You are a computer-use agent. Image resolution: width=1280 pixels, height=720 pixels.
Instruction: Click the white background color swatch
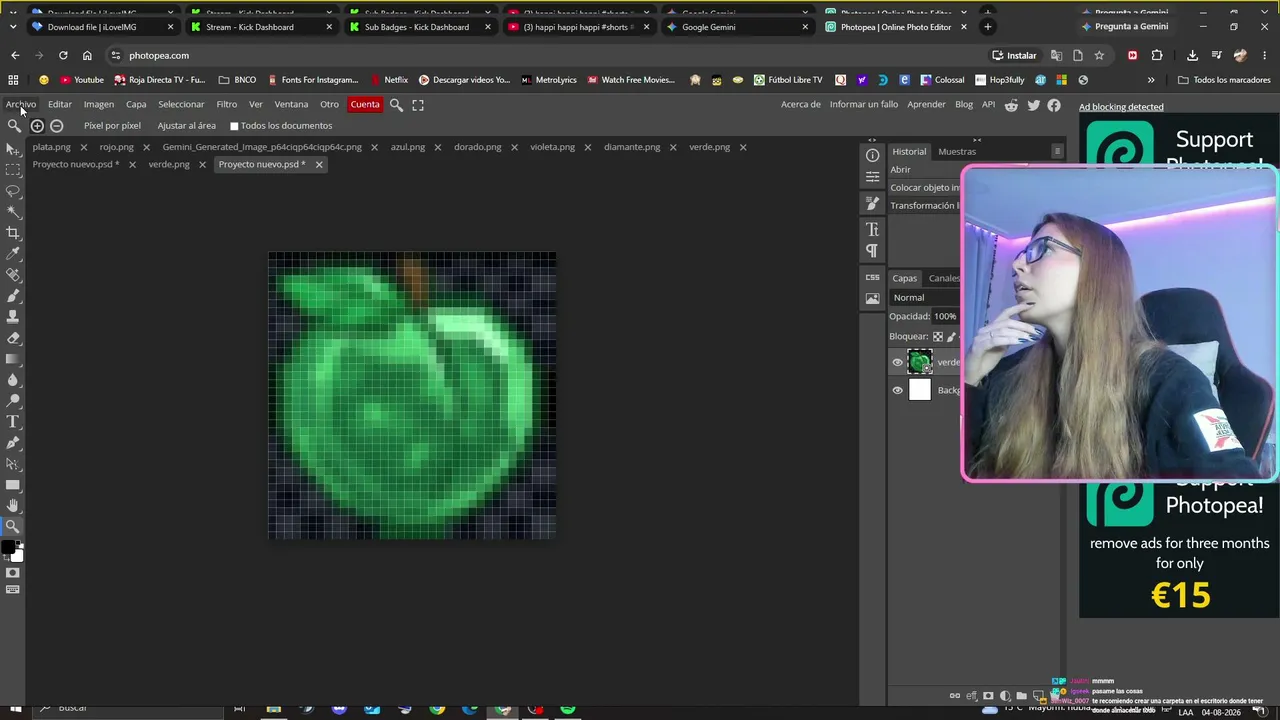click(17, 555)
